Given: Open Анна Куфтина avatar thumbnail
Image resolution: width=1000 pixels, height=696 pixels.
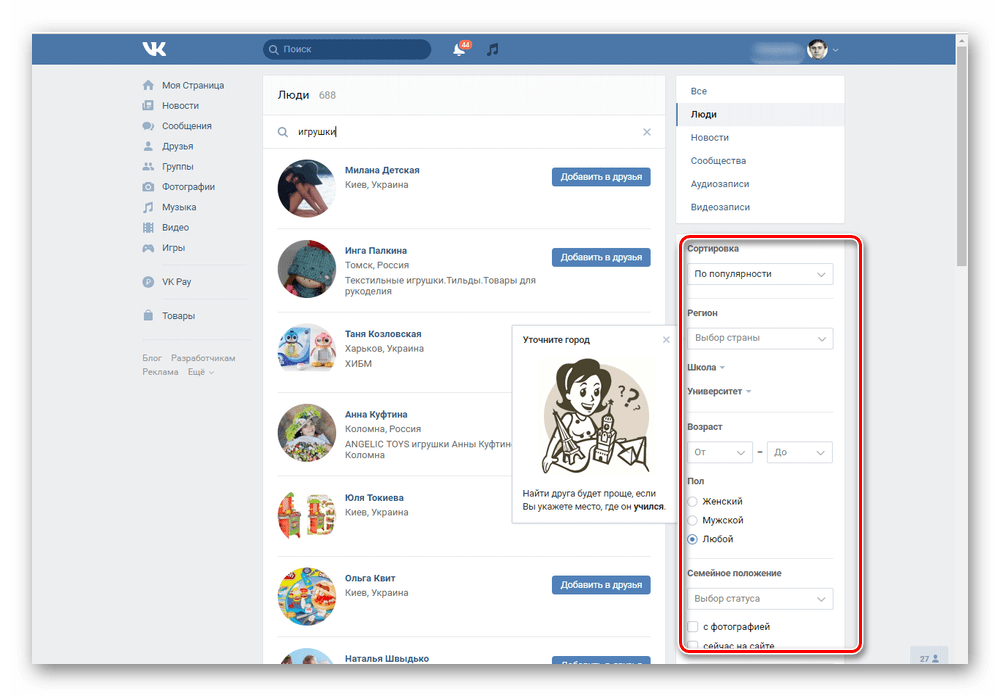Looking at the screenshot, I should (306, 433).
